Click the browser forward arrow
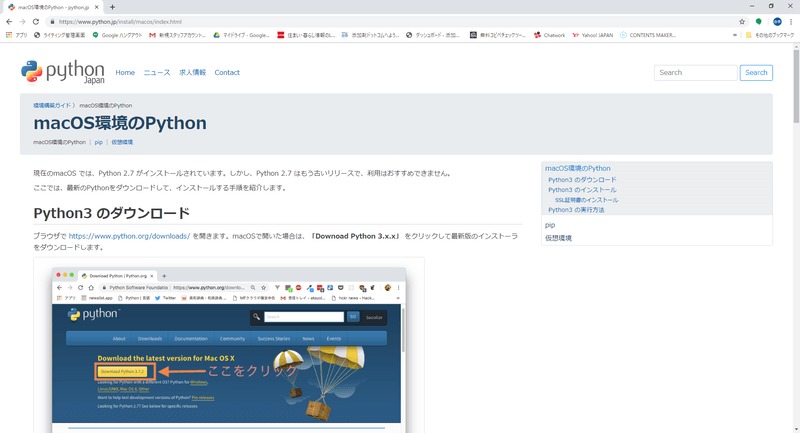This screenshot has width=800, height=433. tap(22, 21)
